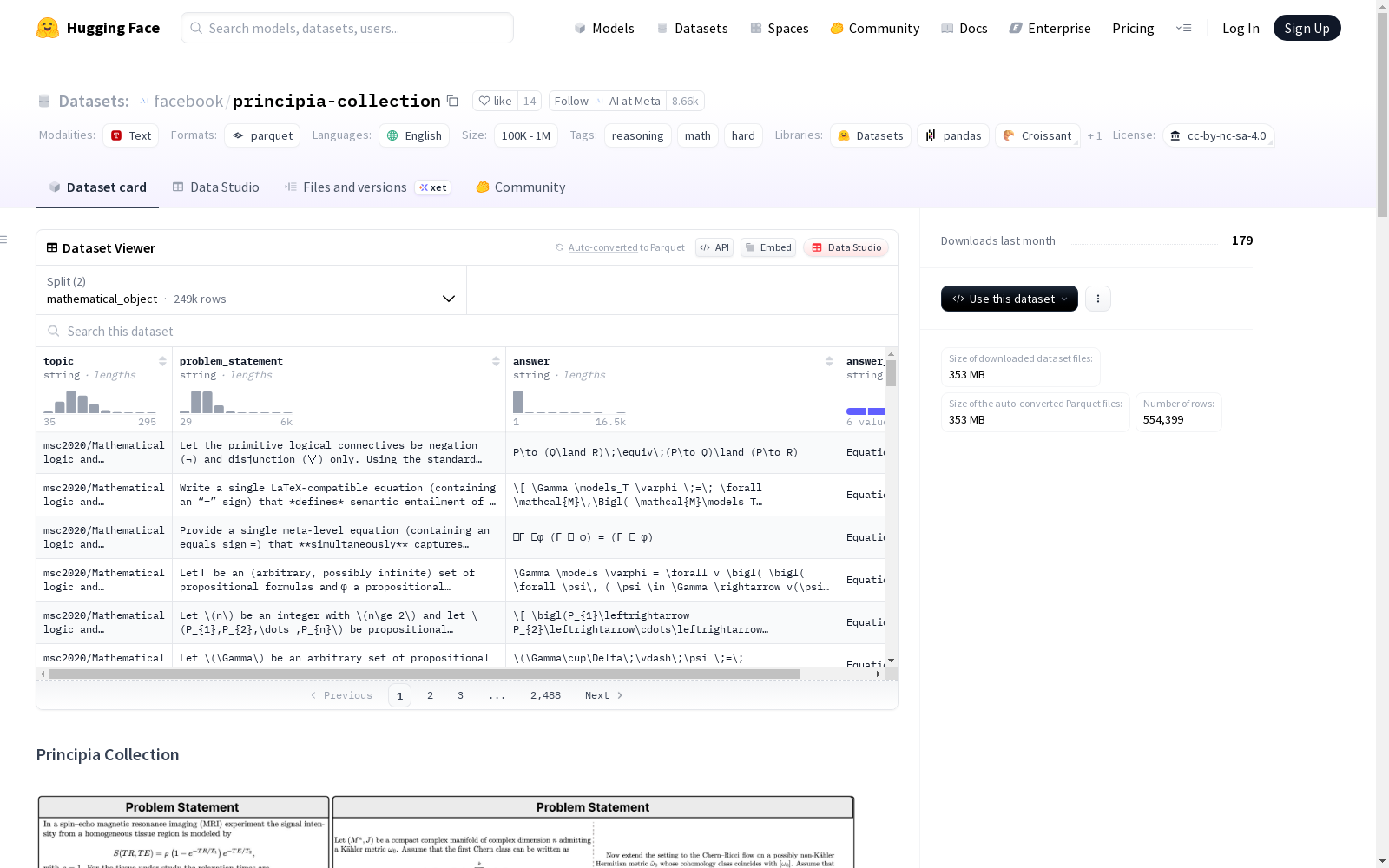Open the Dataset card tab

click(97, 187)
